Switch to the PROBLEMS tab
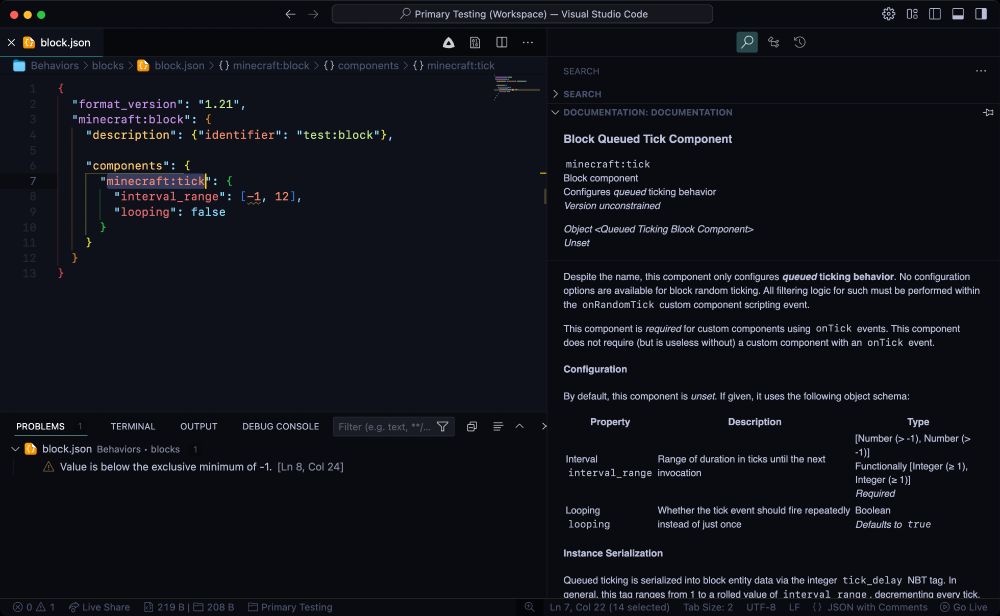Viewport: 1000px width, 616px height. (40, 426)
